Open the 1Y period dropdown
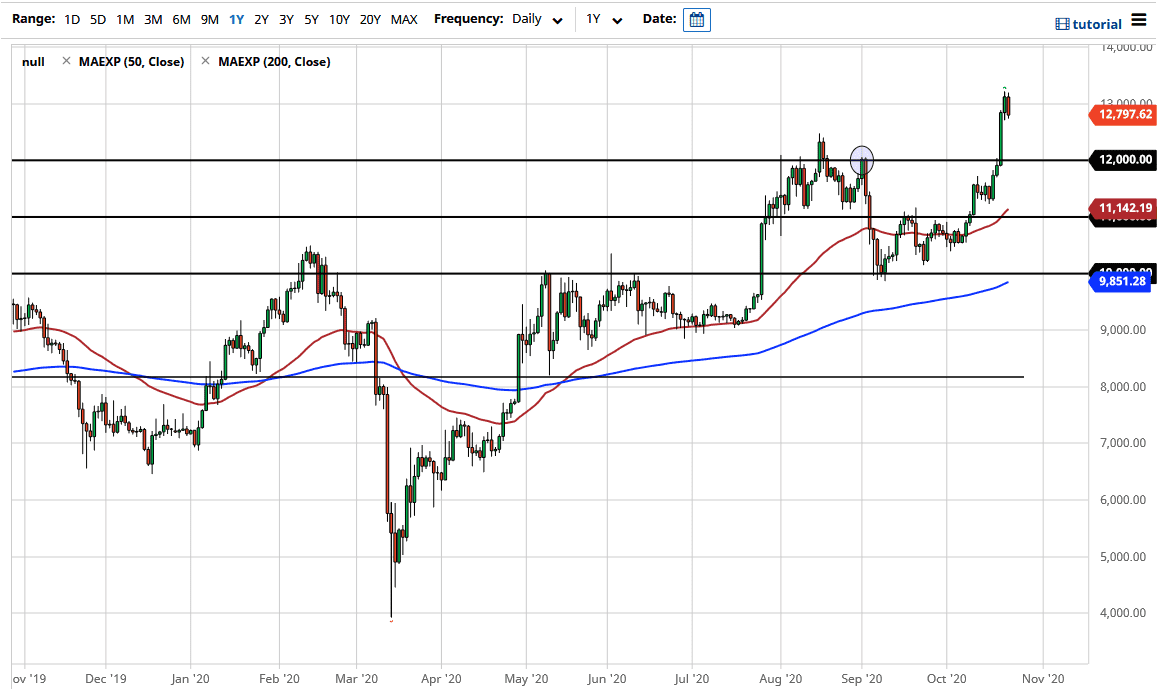 pyautogui.click(x=604, y=19)
